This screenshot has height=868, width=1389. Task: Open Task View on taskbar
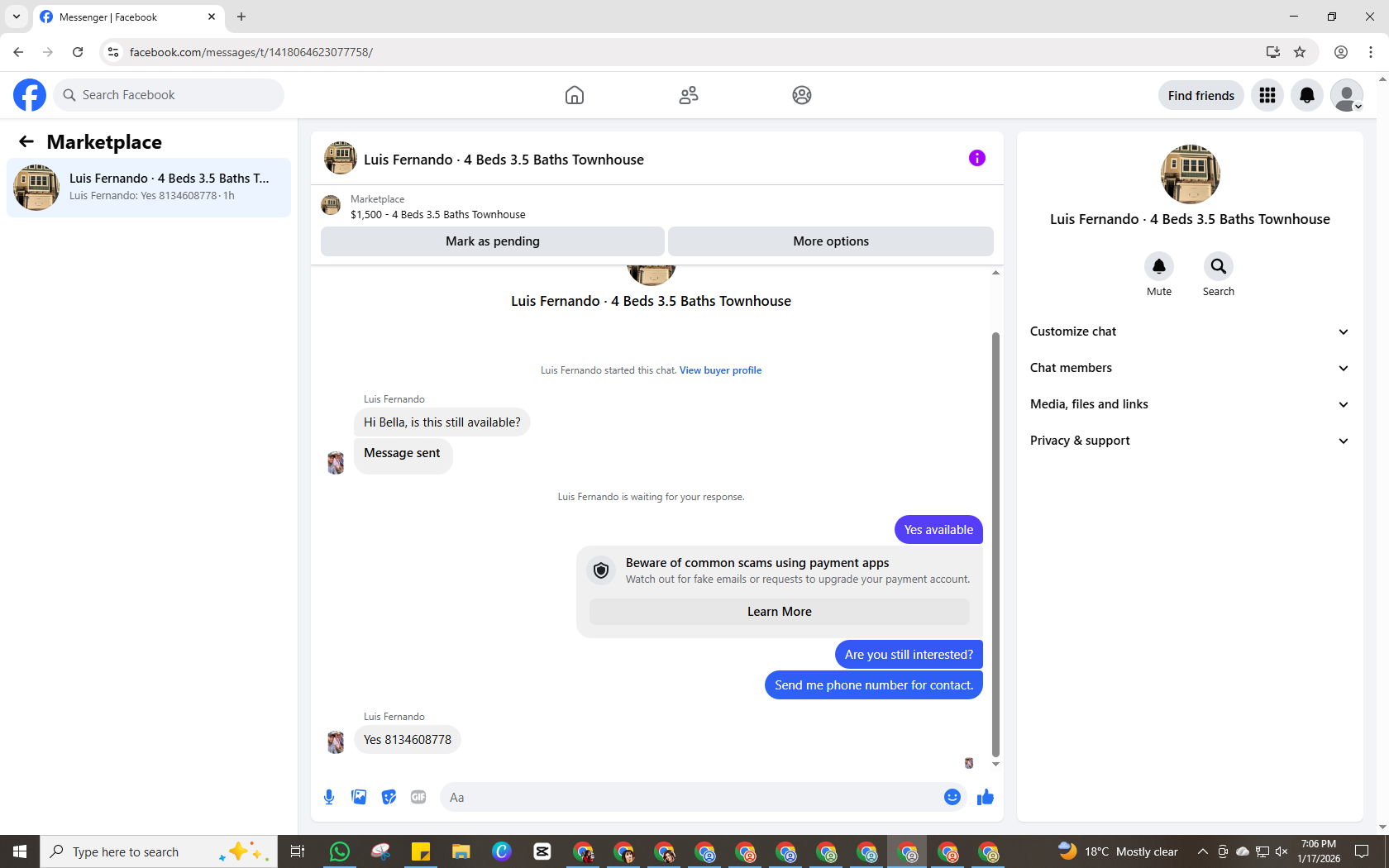click(x=298, y=851)
